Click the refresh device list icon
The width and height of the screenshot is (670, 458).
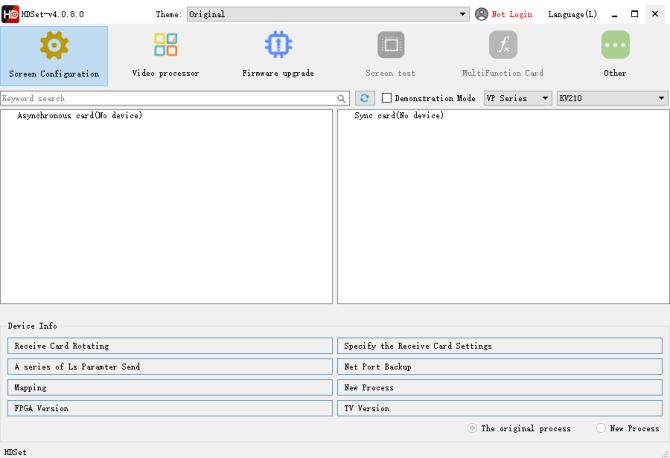[x=365, y=99]
